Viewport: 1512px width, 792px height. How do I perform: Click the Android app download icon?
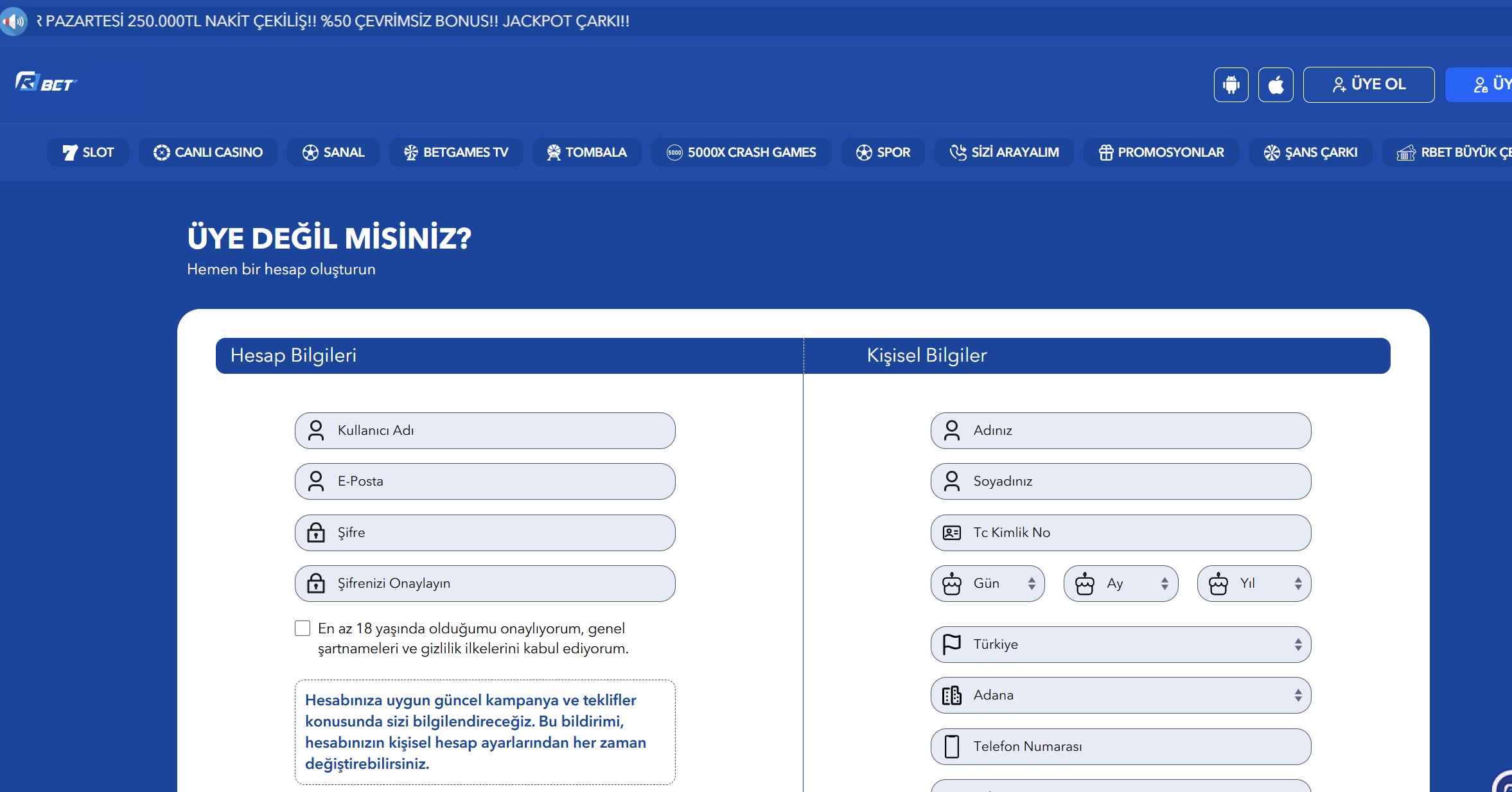tap(1231, 84)
